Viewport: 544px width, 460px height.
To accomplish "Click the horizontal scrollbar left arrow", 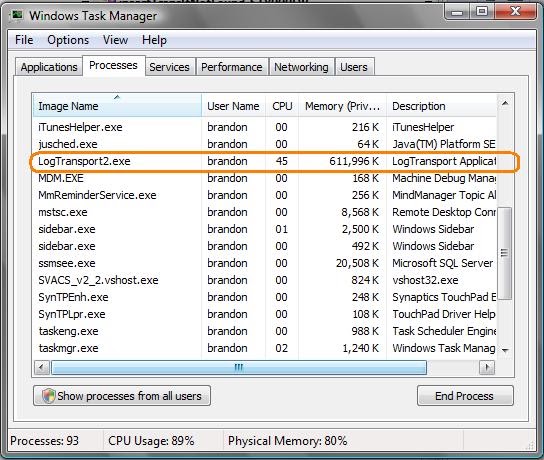I will [x=42, y=367].
